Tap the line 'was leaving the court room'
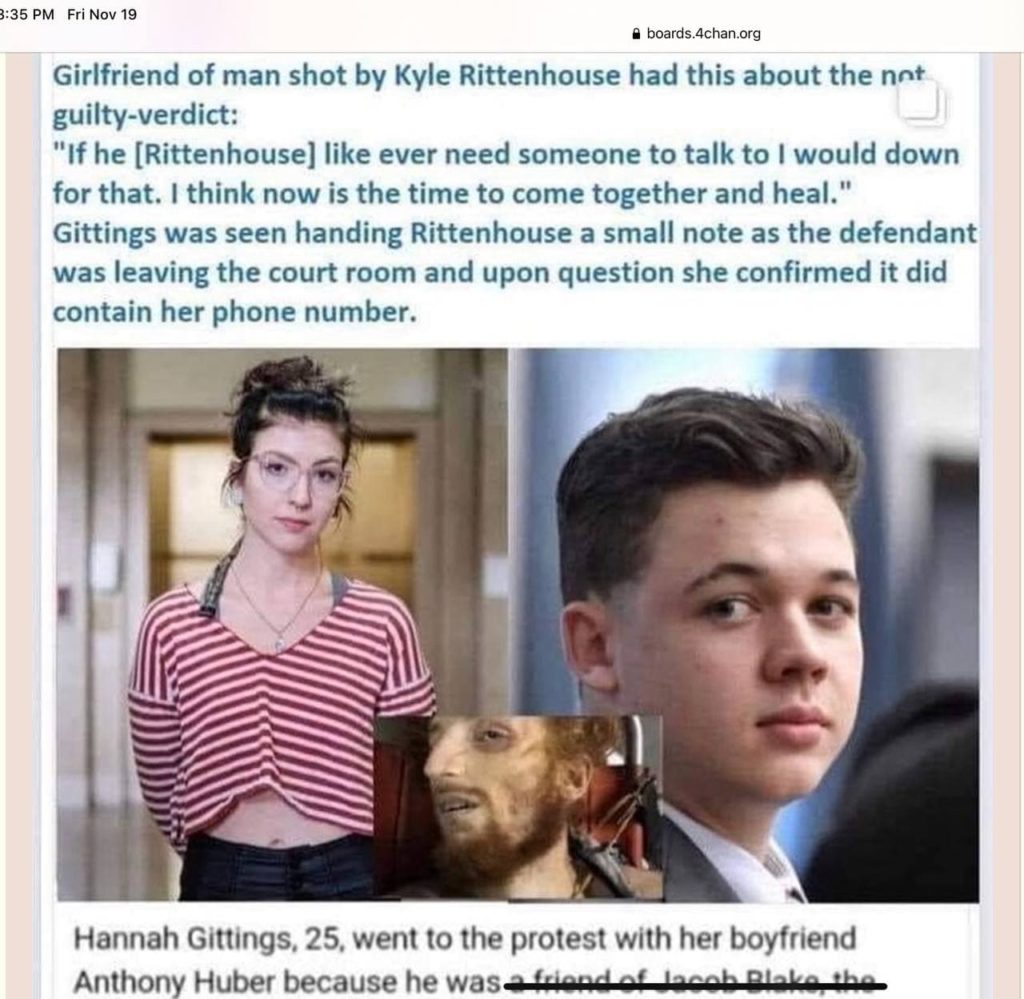The width and height of the screenshot is (1024, 999). (500, 272)
